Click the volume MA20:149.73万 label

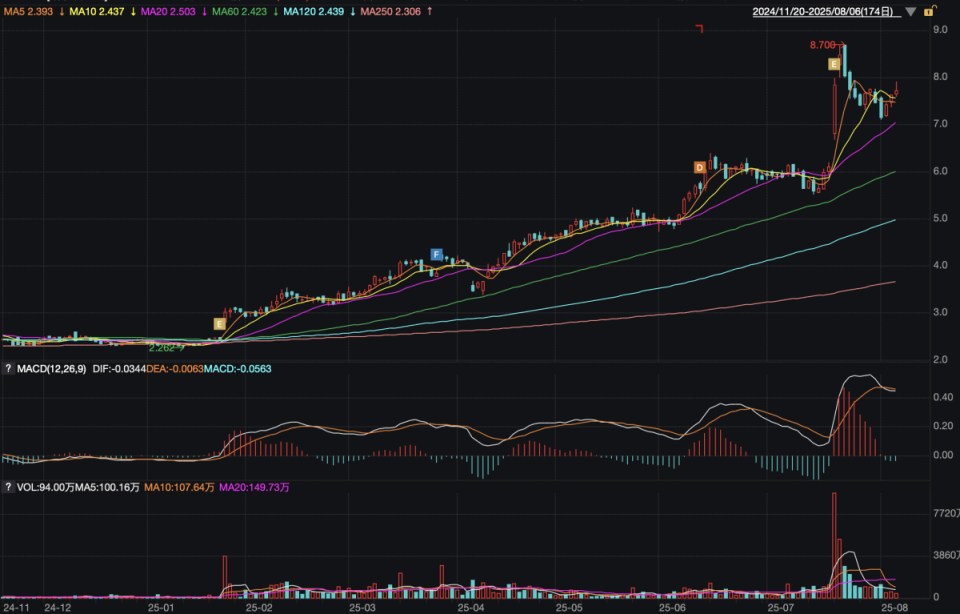click(254, 487)
